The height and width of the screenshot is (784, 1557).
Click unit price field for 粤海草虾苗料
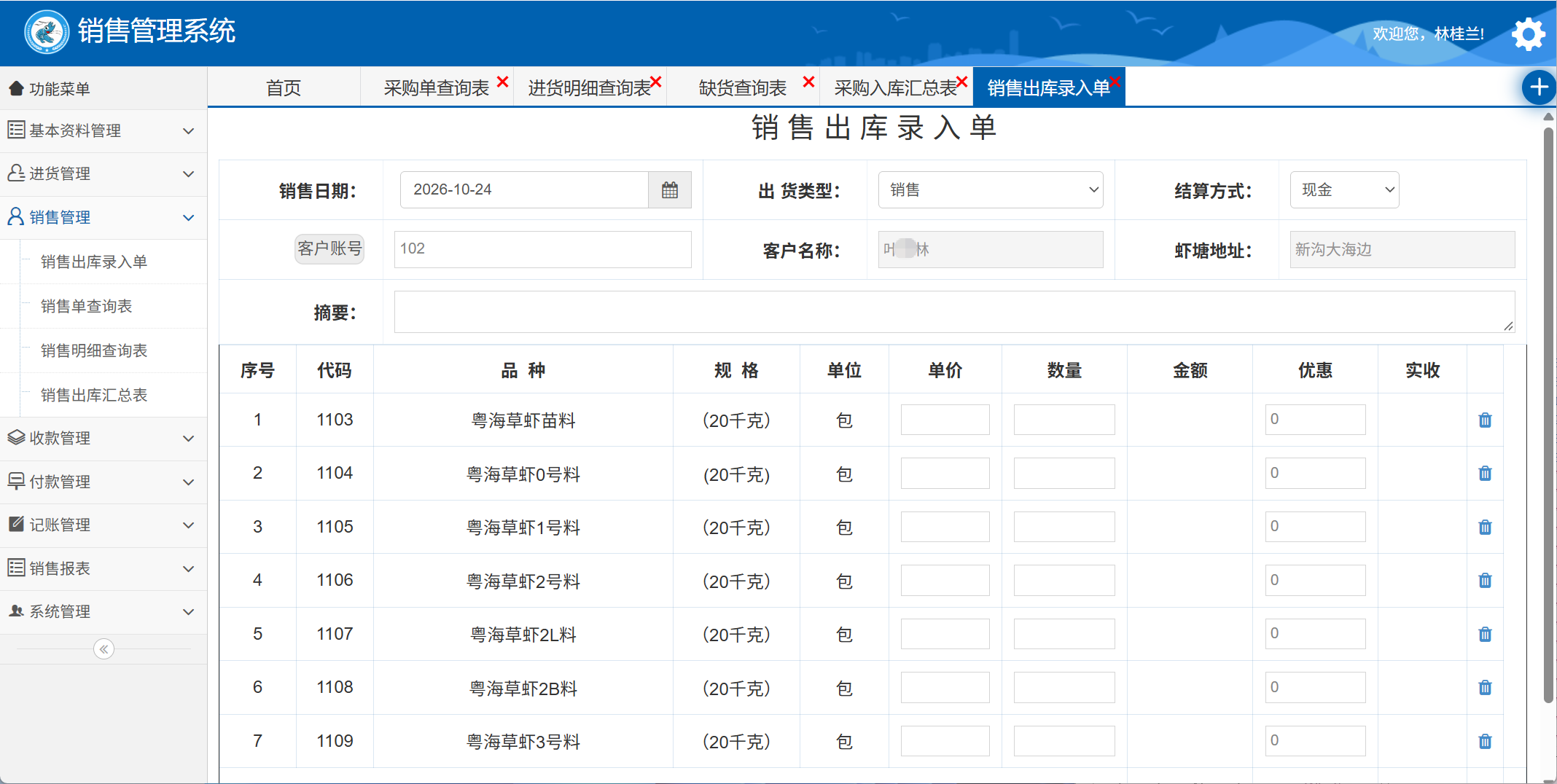click(945, 420)
